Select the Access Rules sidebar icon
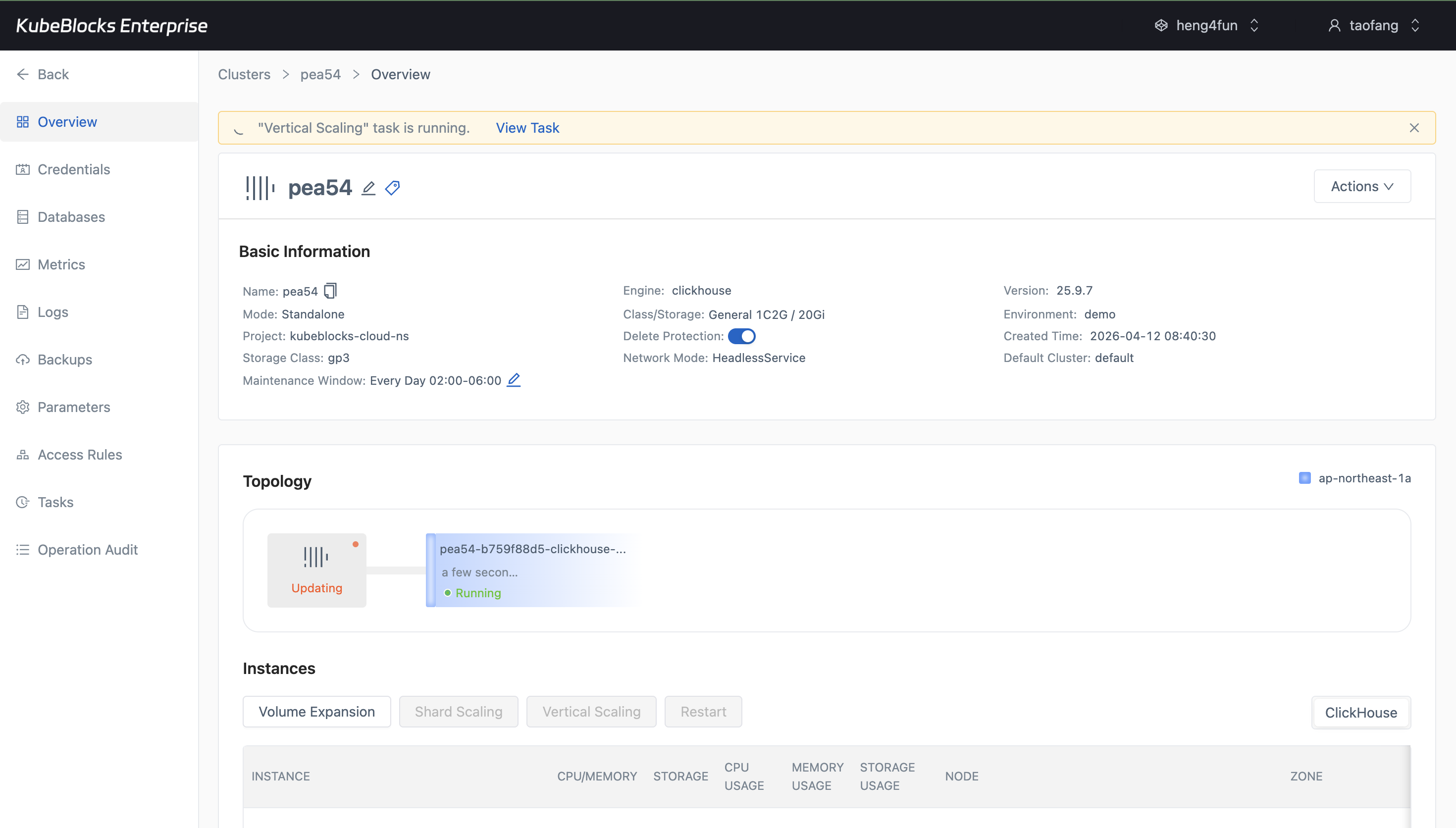Viewport: 1456px width, 828px height. pos(23,455)
